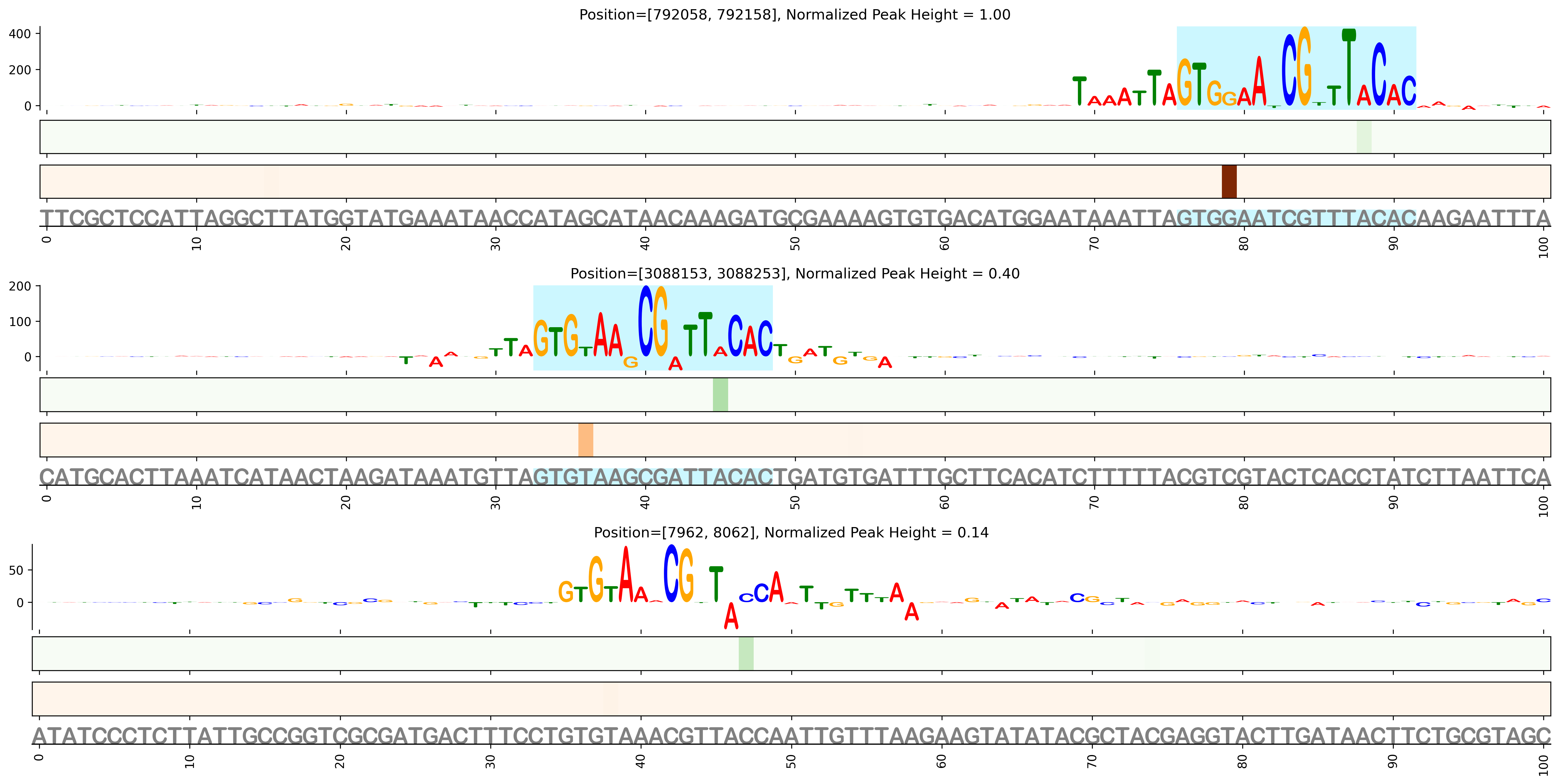Click the TTCGCTCCATTAGG sequence start in top plot
This screenshot has height=784, width=1559.
point(145,218)
